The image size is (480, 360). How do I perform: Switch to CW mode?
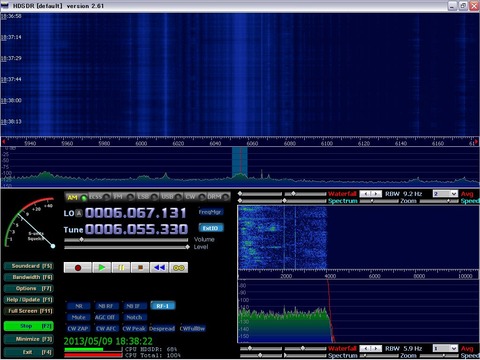pyautogui.click(x=195, y=197)
